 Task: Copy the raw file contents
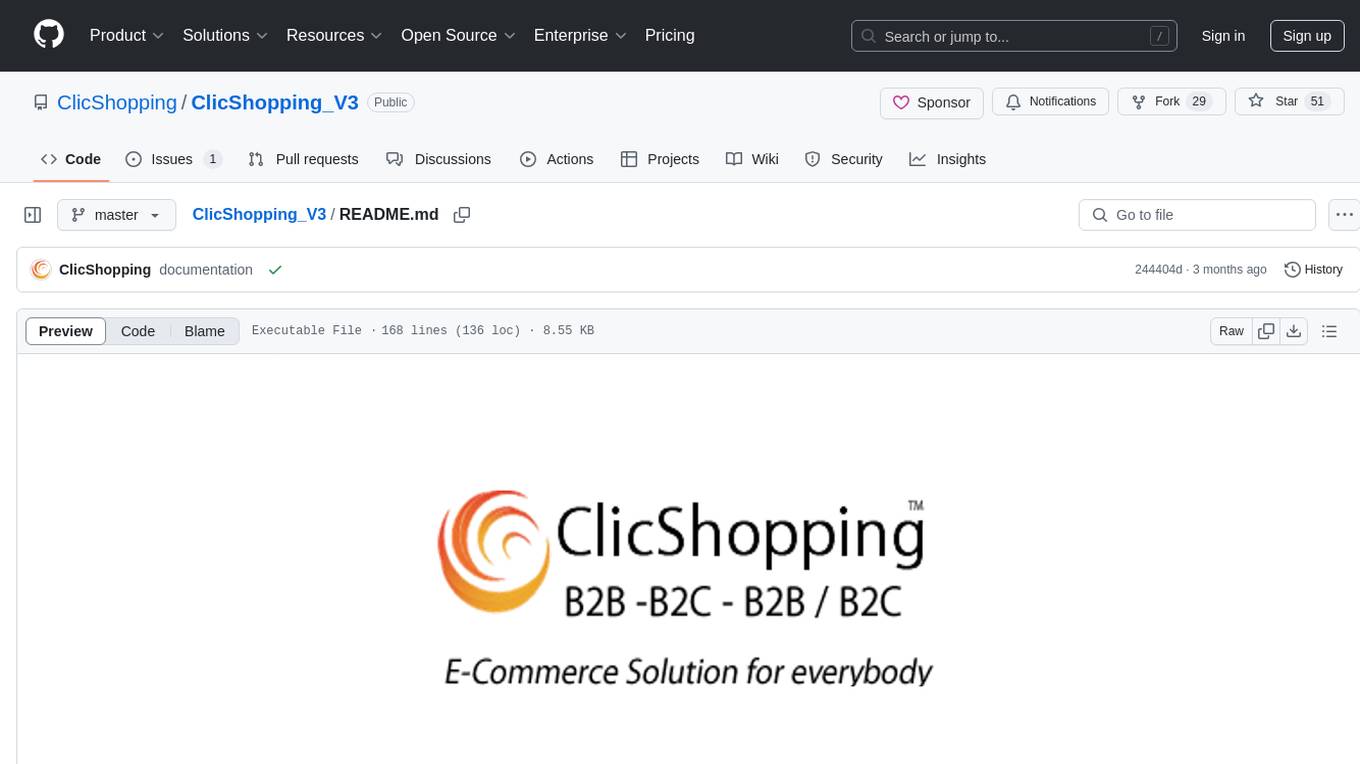coord(1266,331)
